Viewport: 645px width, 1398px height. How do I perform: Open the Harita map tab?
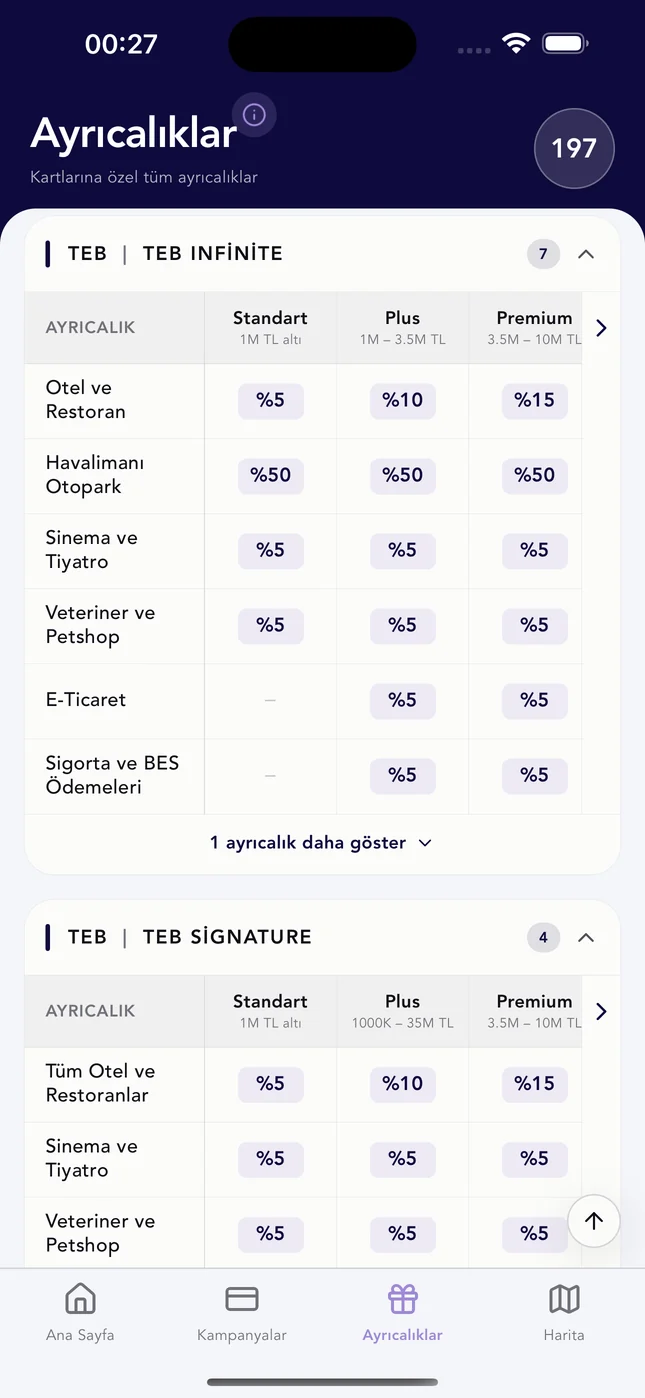tap(564, 1313)
